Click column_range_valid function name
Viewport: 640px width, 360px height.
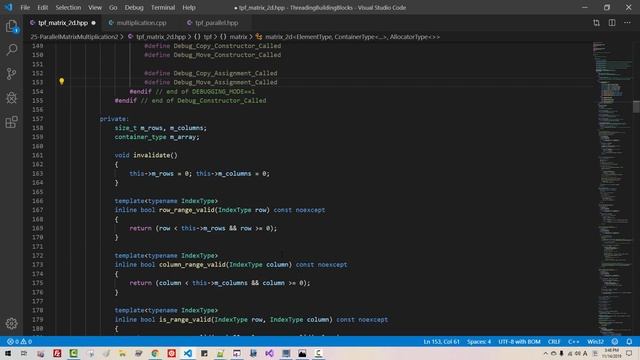[192, 264]
